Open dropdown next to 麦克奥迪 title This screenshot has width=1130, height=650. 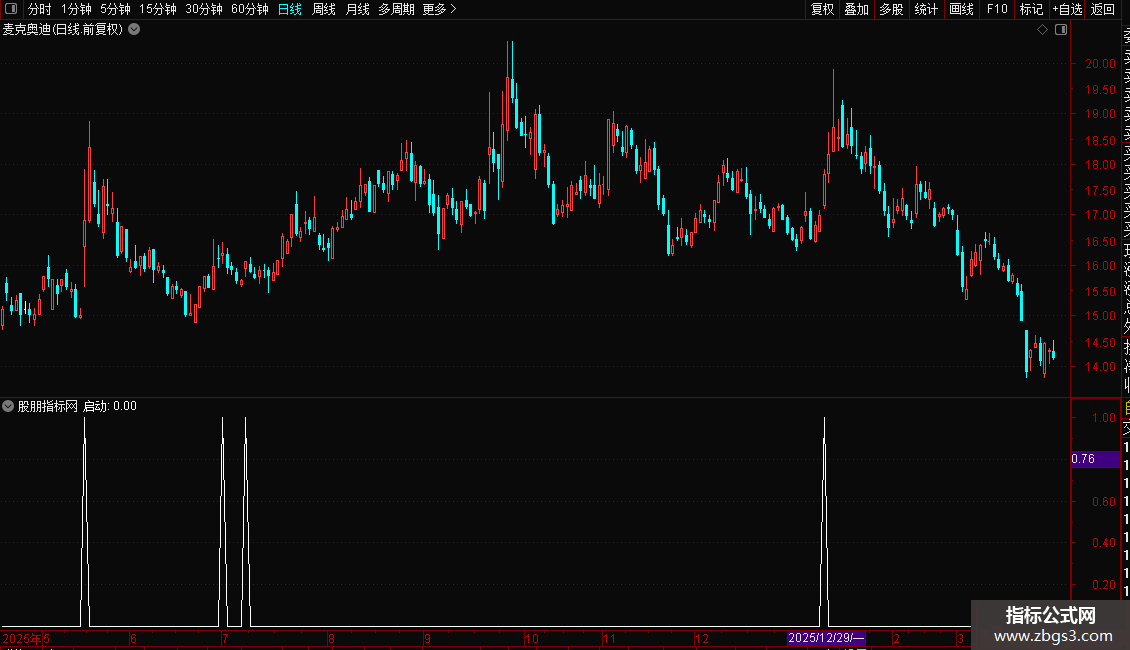tap(134, 30)
